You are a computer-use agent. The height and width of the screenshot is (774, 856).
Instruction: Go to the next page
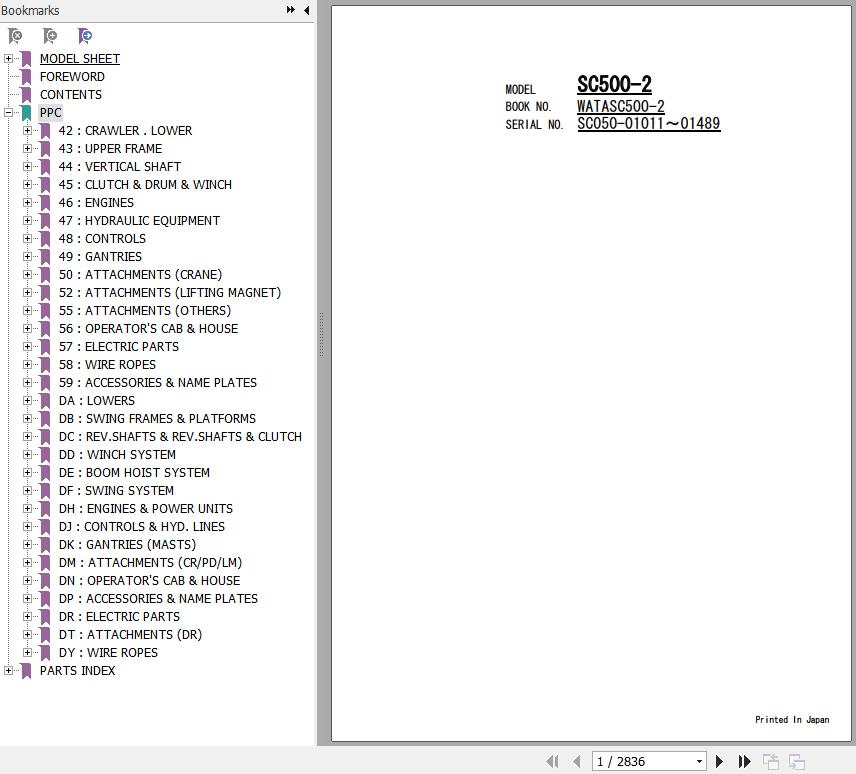click(x=720, y=761)
